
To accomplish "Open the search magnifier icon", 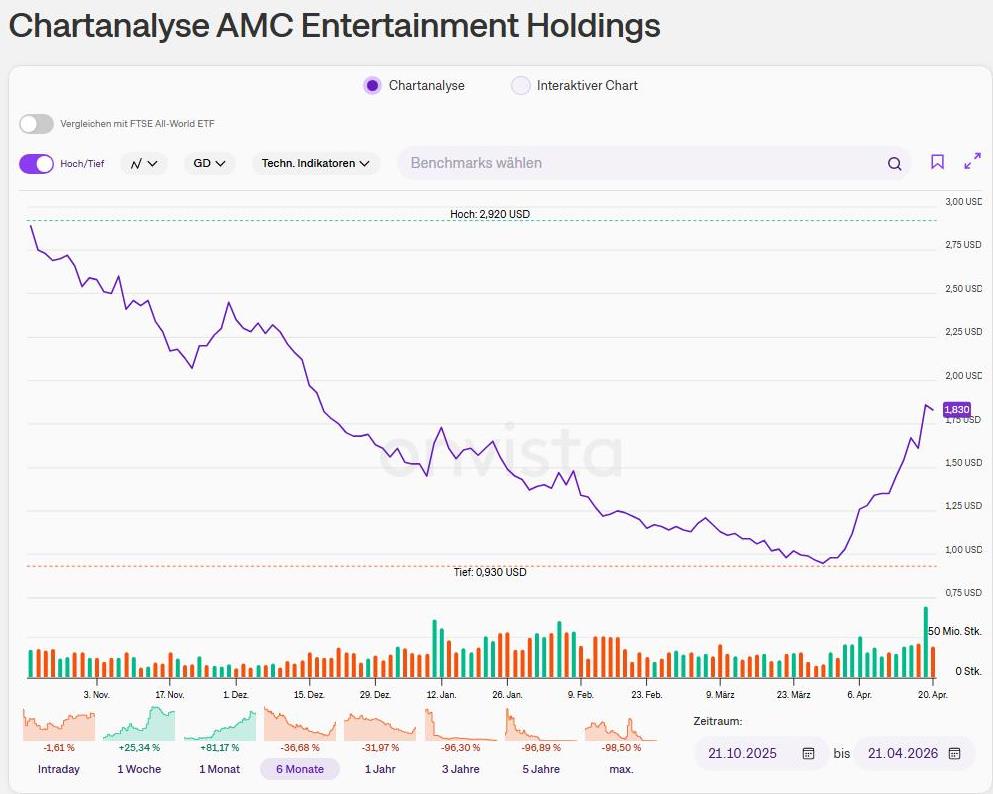I will (894, 163).
